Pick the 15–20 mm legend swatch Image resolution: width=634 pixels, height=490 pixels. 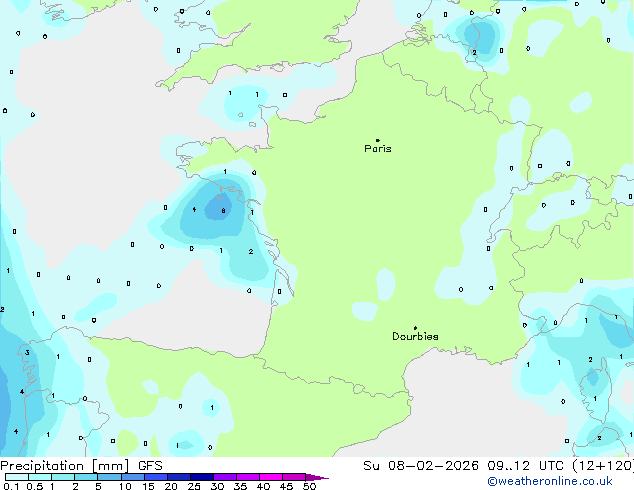pos(155,477)
